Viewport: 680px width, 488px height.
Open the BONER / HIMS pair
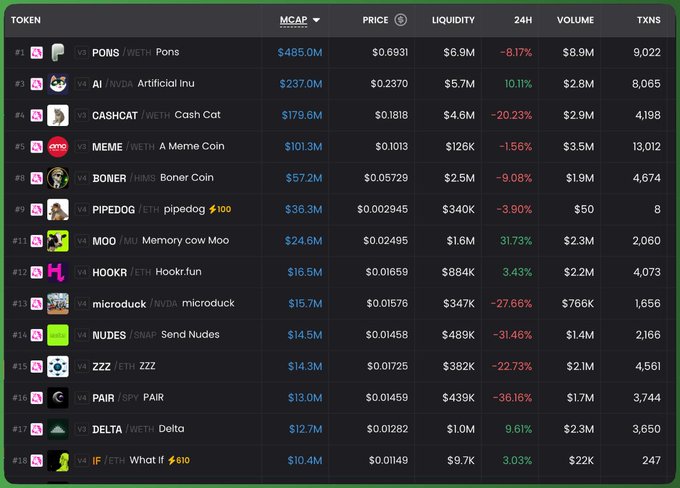(153, 178)
